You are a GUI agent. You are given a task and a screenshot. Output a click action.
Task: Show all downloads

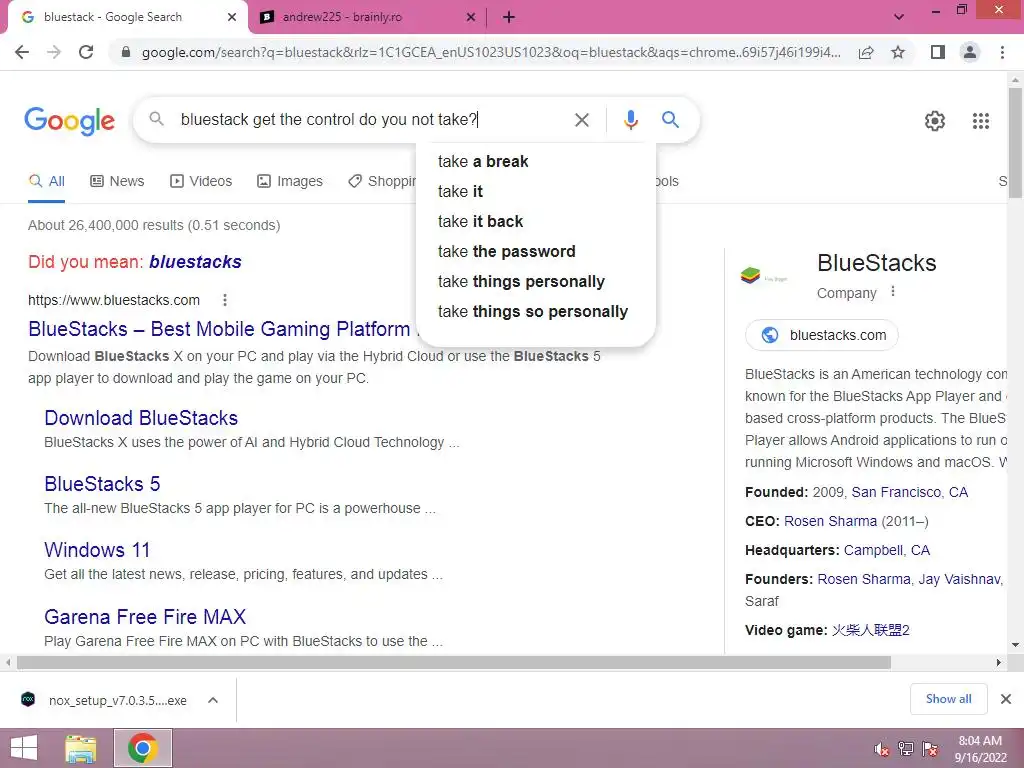coord(948,699)
